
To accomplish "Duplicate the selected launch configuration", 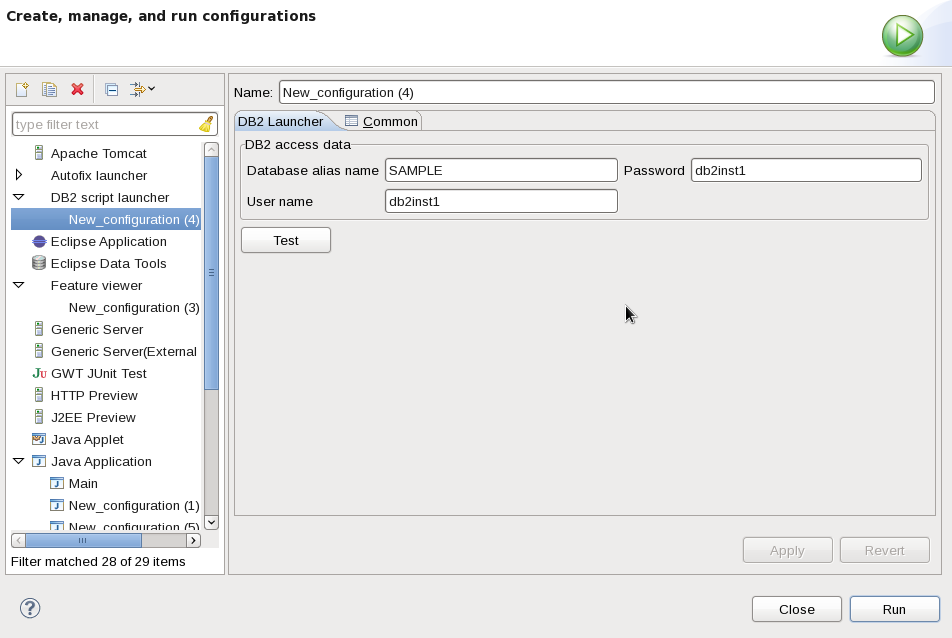I will pos(48,89).
